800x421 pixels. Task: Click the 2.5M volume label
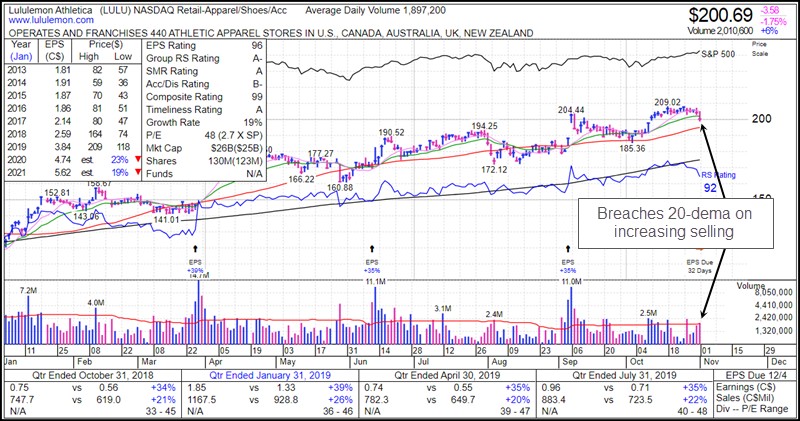[x=648, y=313]
